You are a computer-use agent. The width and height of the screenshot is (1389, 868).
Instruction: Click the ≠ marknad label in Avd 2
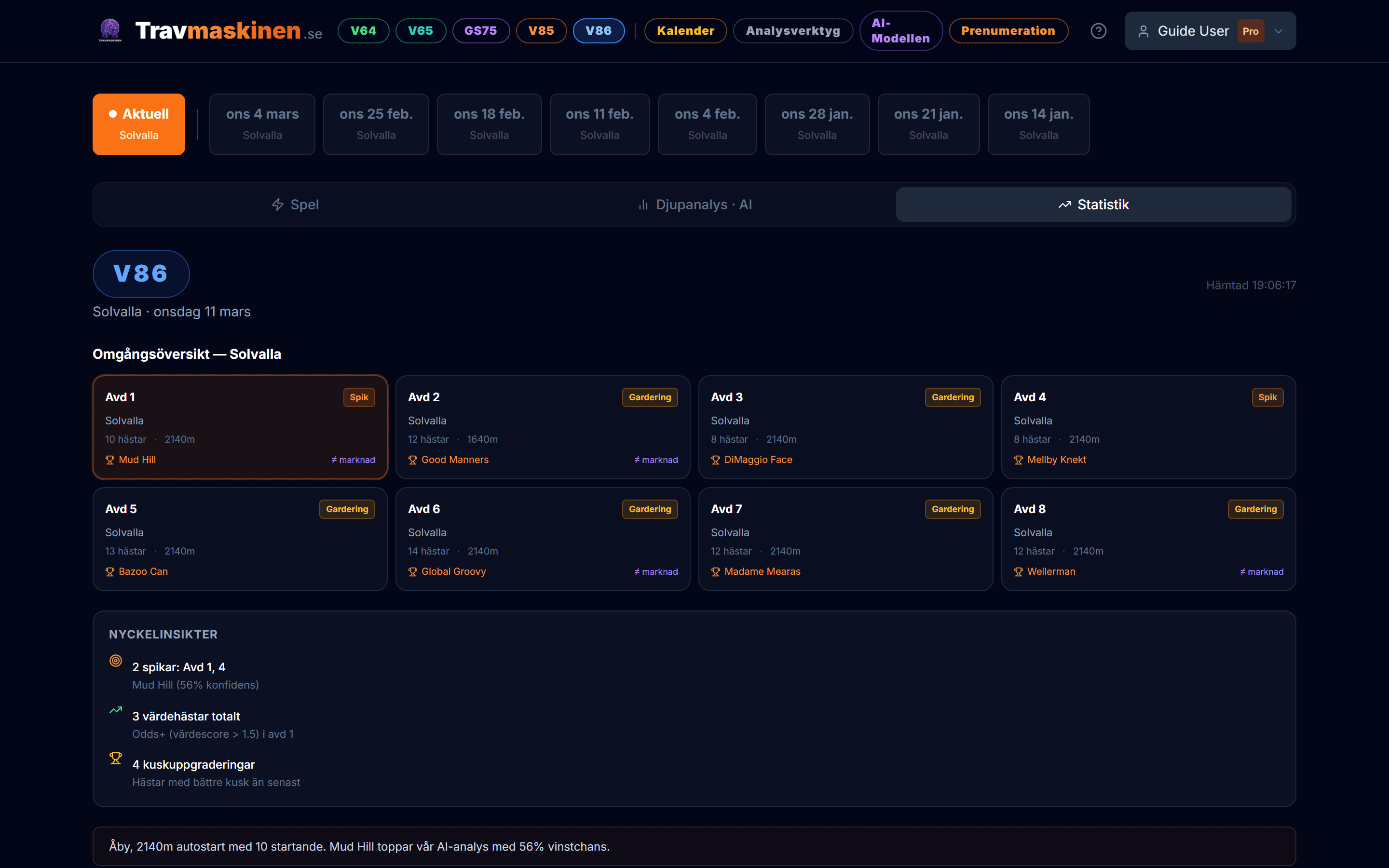pos(655,460)
